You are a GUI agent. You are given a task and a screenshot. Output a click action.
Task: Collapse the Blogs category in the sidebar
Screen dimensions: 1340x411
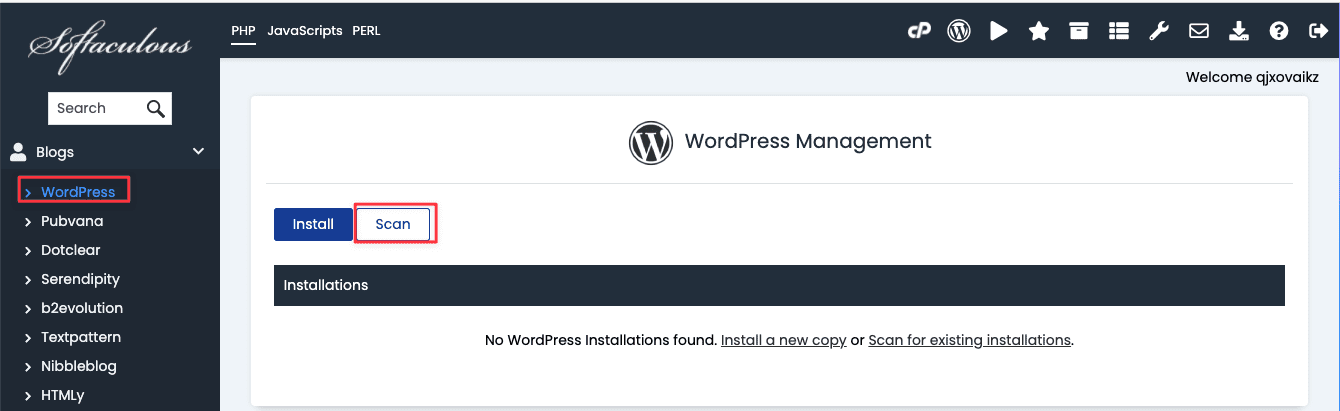(x=198, y=152)
